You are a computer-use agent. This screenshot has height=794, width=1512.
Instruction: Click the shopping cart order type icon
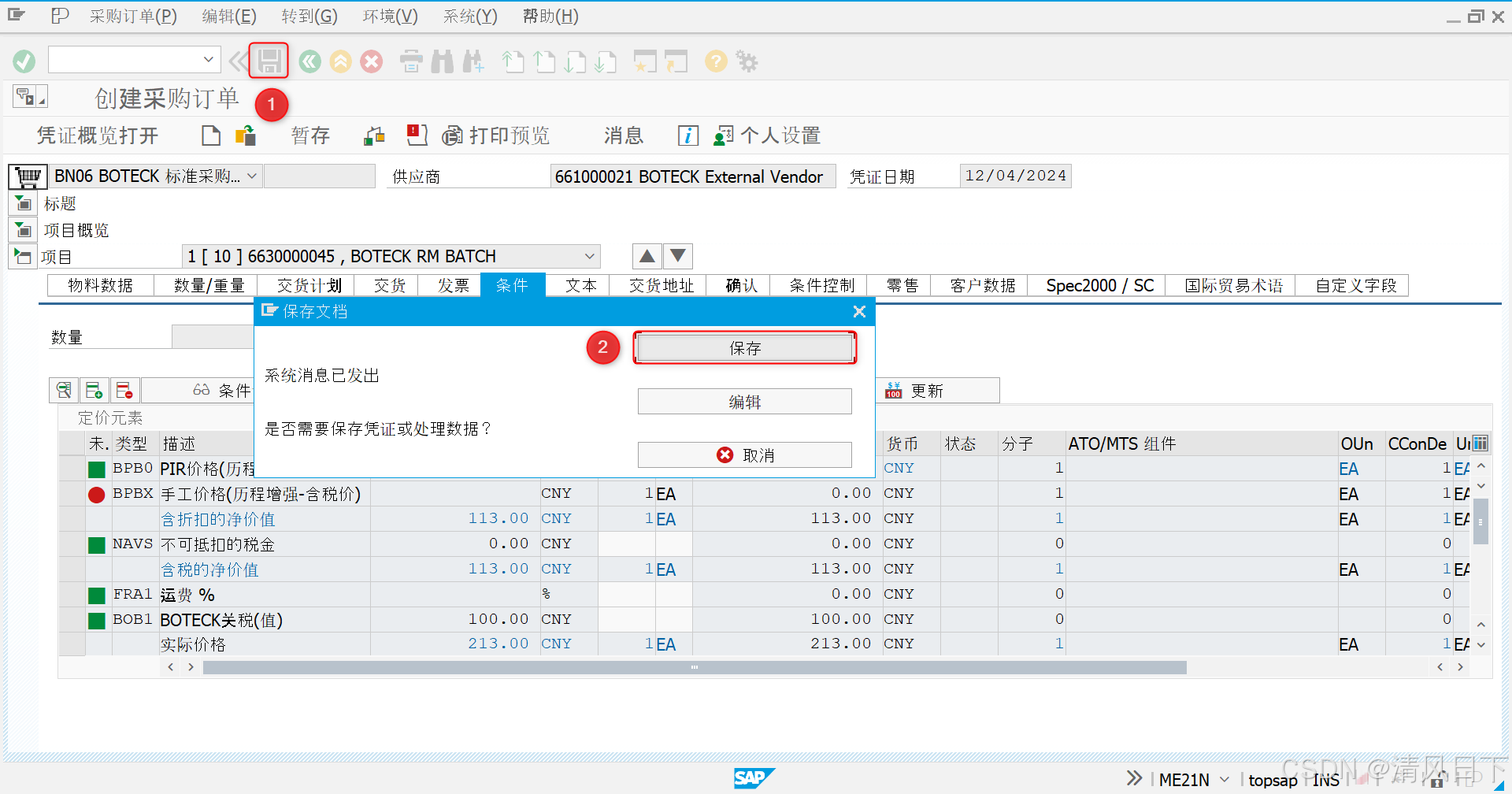(28, 176)
